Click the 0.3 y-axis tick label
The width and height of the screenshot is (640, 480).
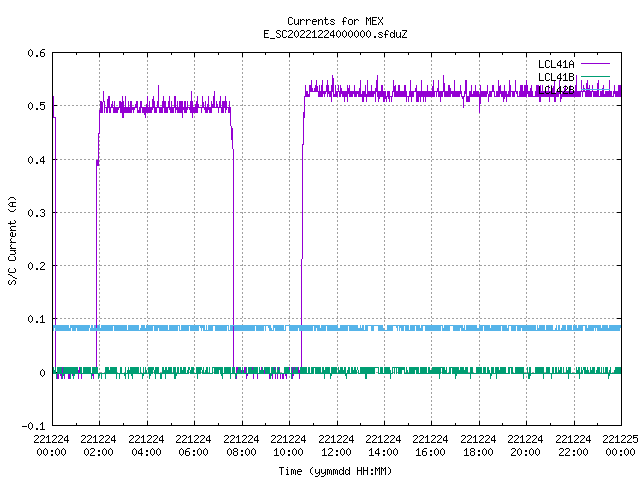tap(36, 213)
